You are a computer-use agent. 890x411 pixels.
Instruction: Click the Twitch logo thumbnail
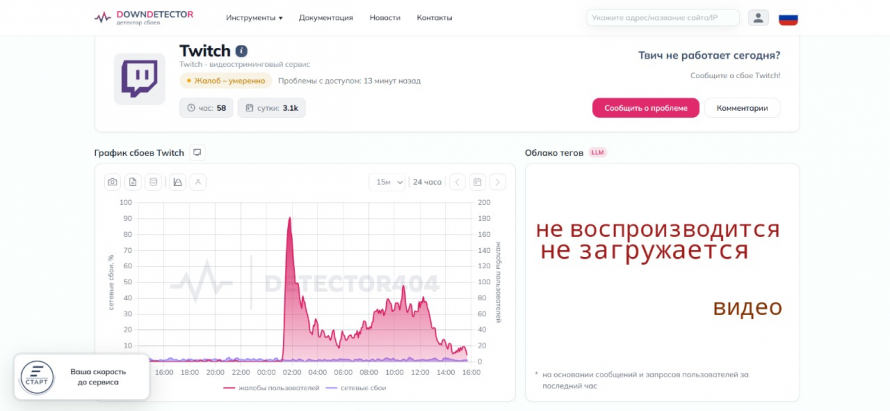(140, 79)
